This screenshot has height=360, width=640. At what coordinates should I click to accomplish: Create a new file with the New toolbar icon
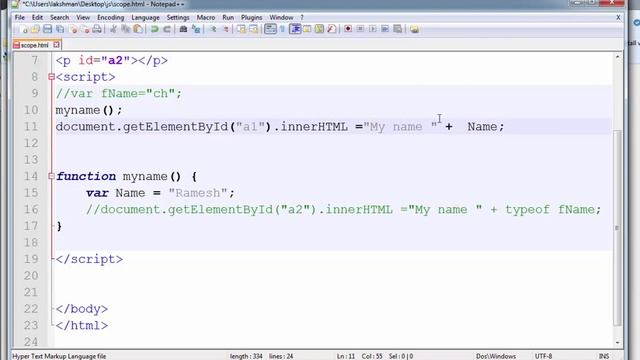(x=23, y=29)
